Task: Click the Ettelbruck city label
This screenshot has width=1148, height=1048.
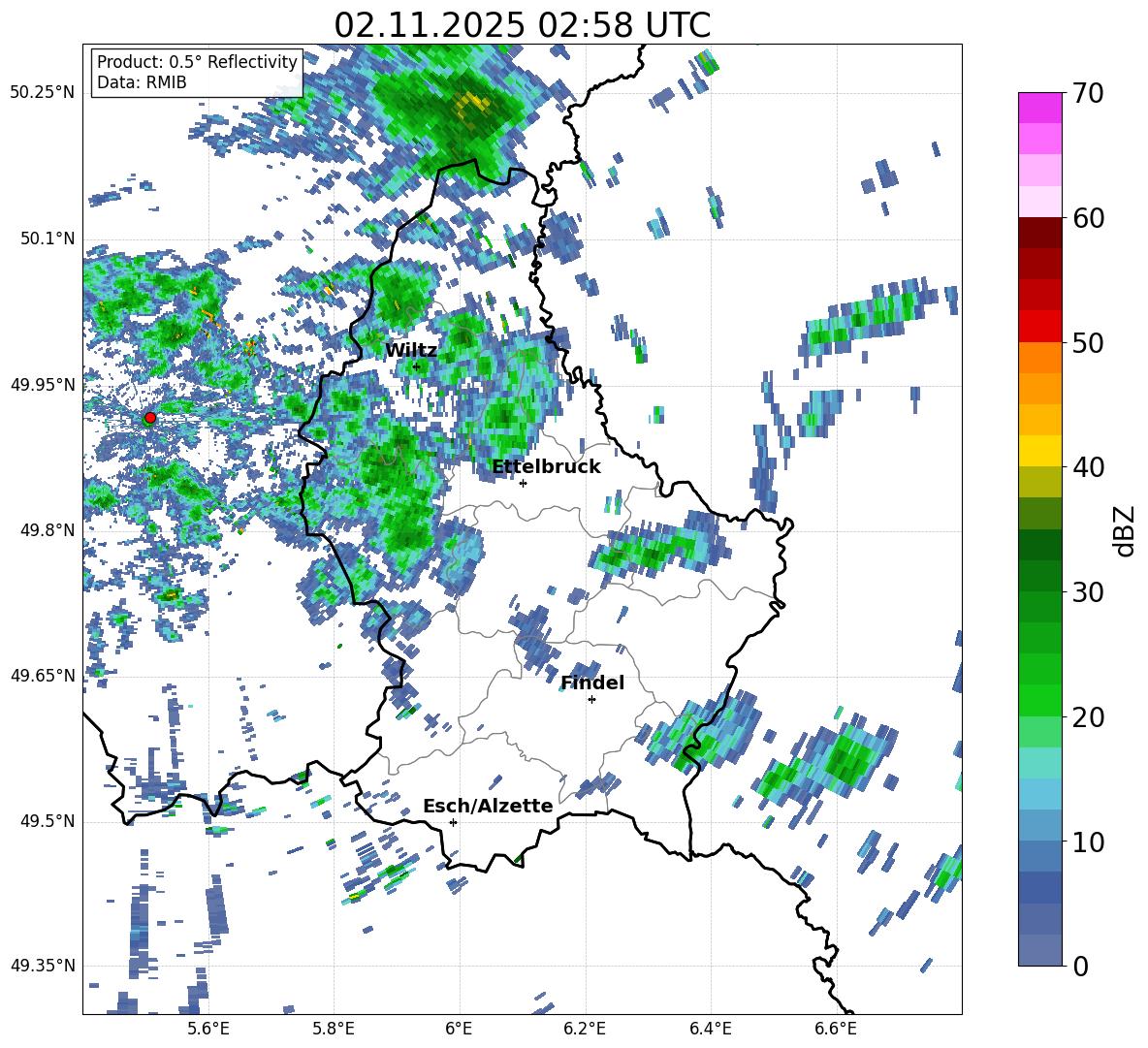Action: 546,467
